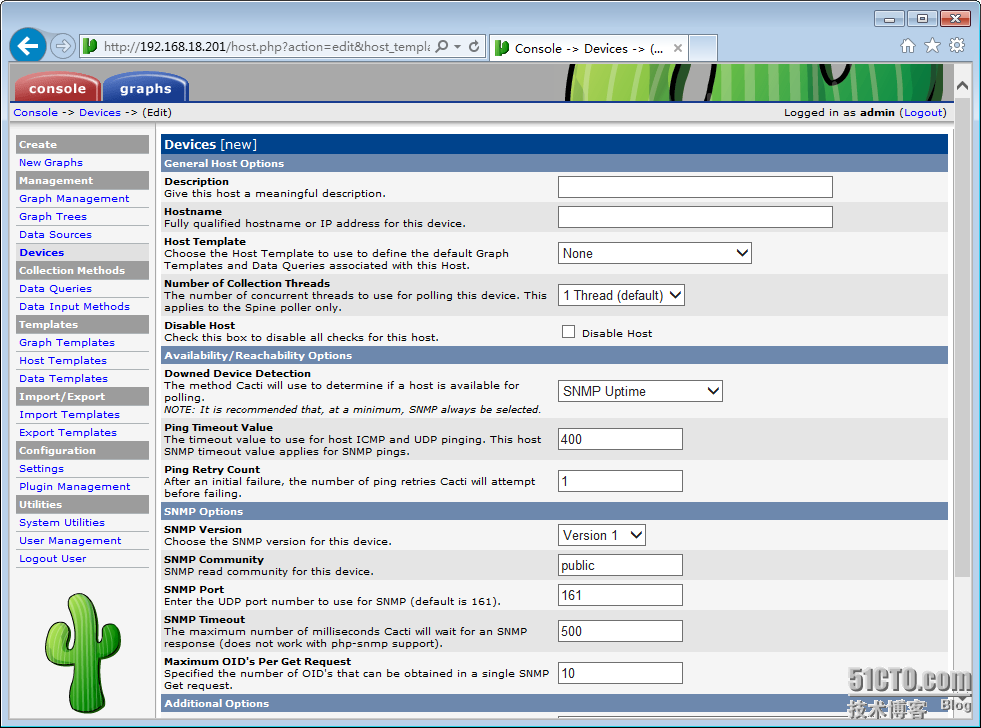The image size is (981, 728).
Task: Toggle the Disable Host checkbox
Action: (x=568, y=332)
